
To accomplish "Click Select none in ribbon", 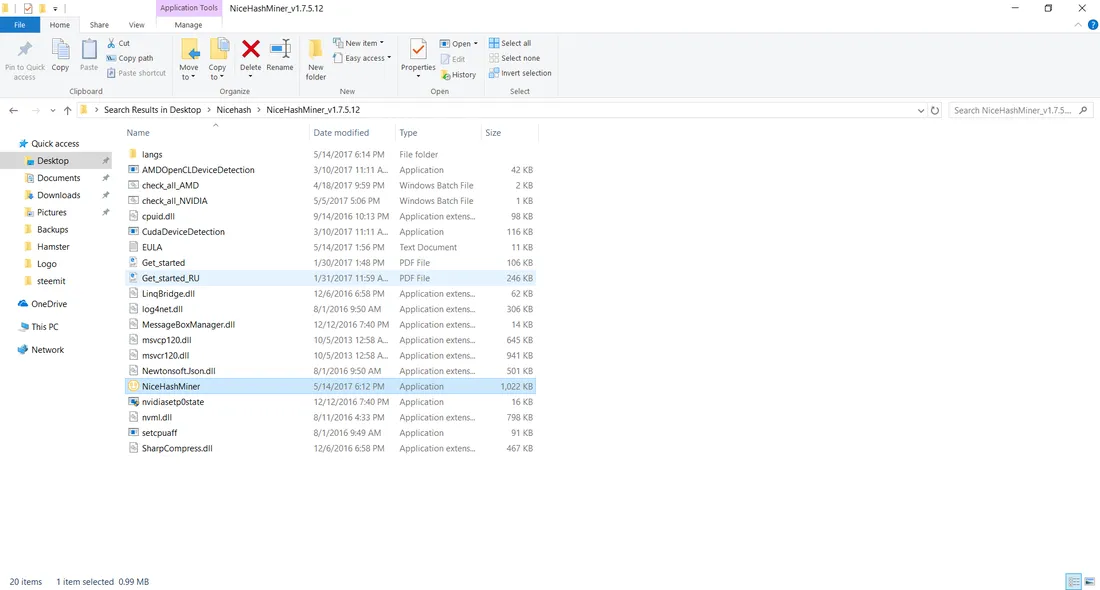I will (514, 58).
